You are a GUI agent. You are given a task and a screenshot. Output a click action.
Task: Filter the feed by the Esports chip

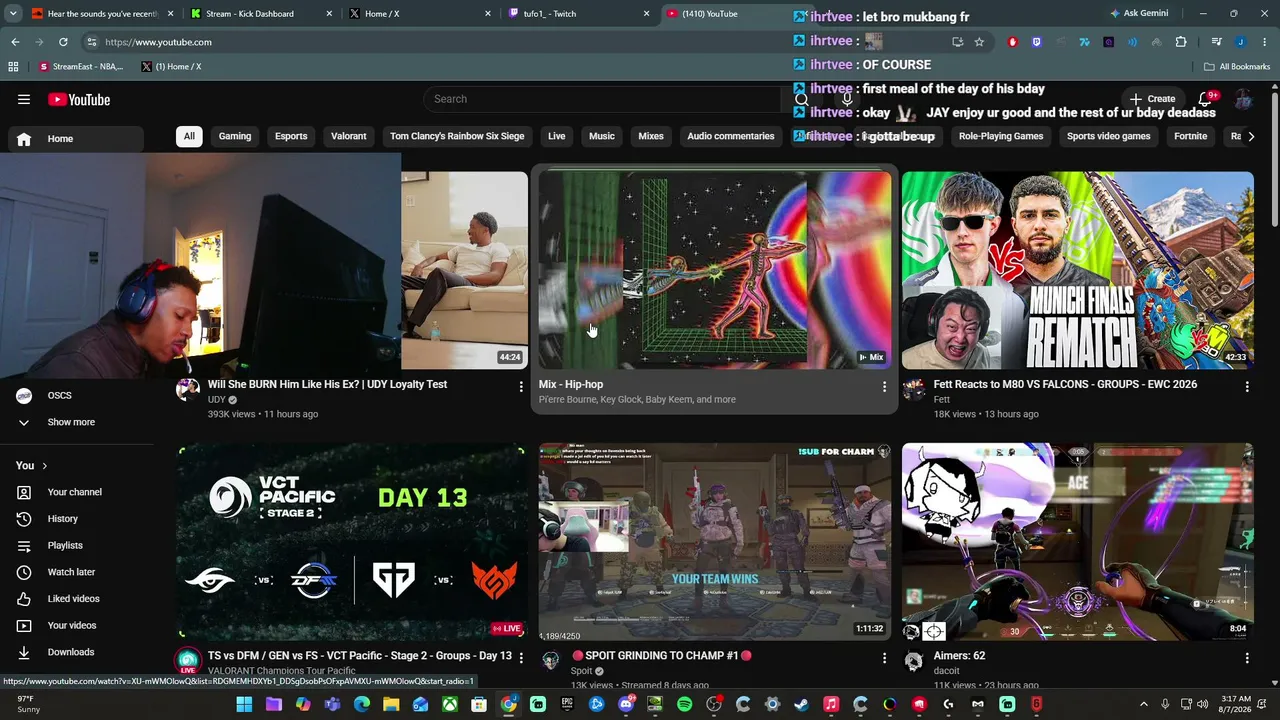[291, 136]
